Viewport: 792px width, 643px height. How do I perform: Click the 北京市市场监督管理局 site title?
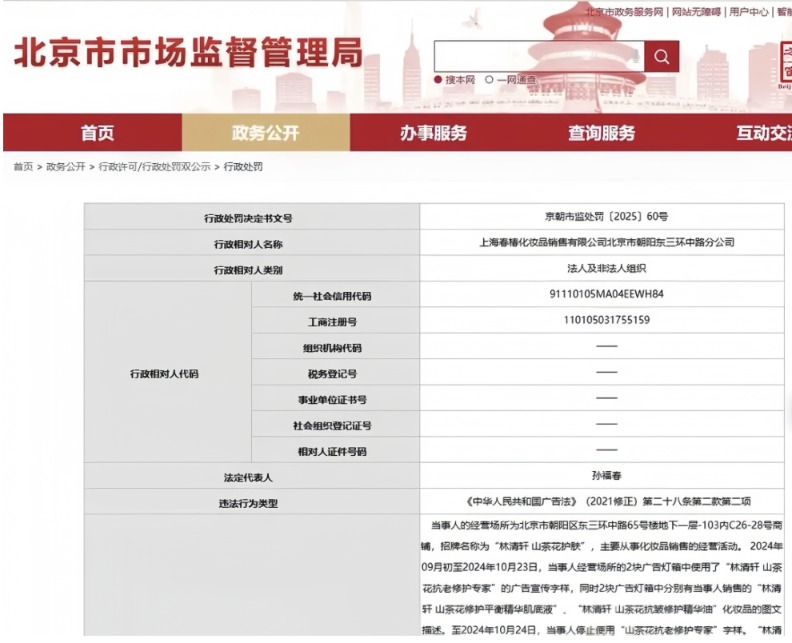point(187,53)
